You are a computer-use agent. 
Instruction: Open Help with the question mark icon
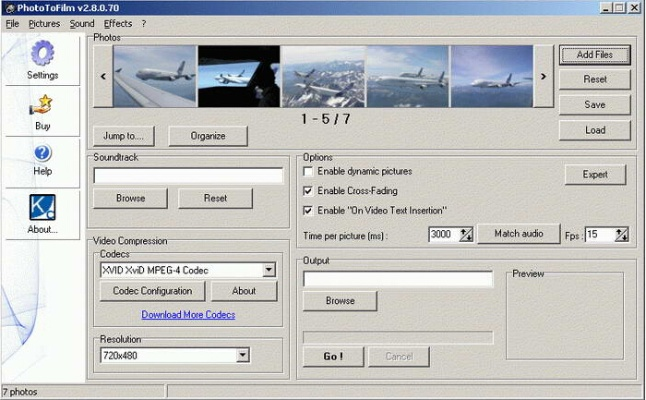pos(42,154)
